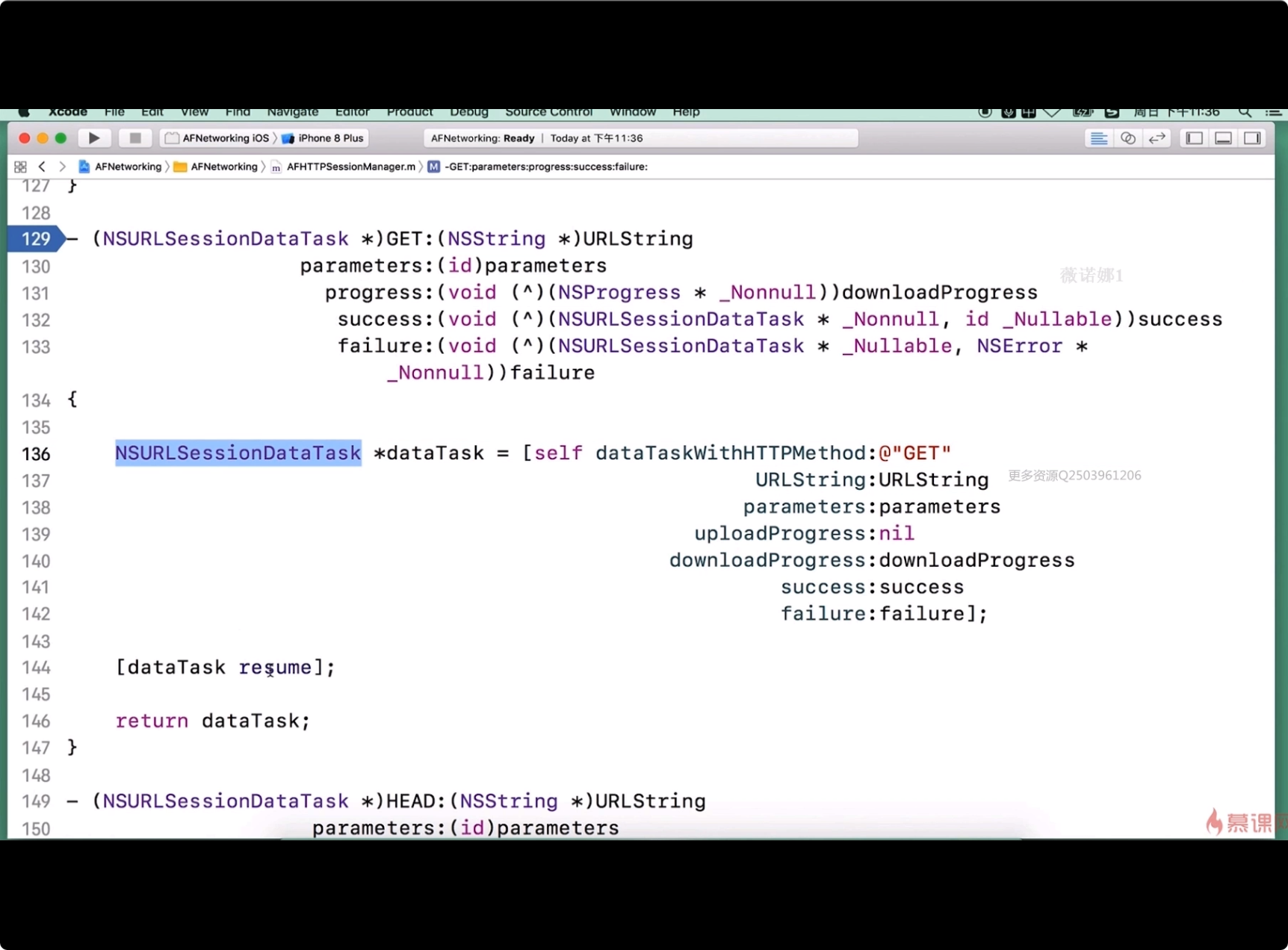
Task: Click the @"GET" string literal
Action: pos(915,453)
